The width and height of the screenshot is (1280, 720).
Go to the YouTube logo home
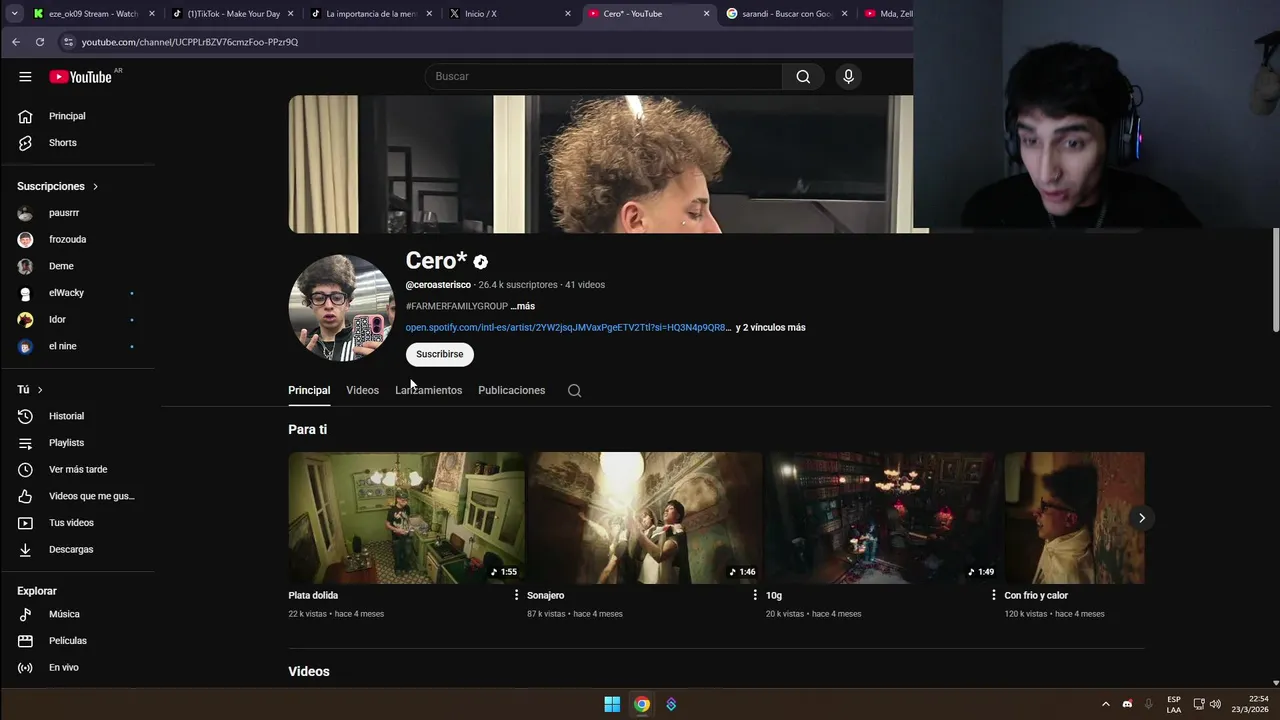click(80, 77)
